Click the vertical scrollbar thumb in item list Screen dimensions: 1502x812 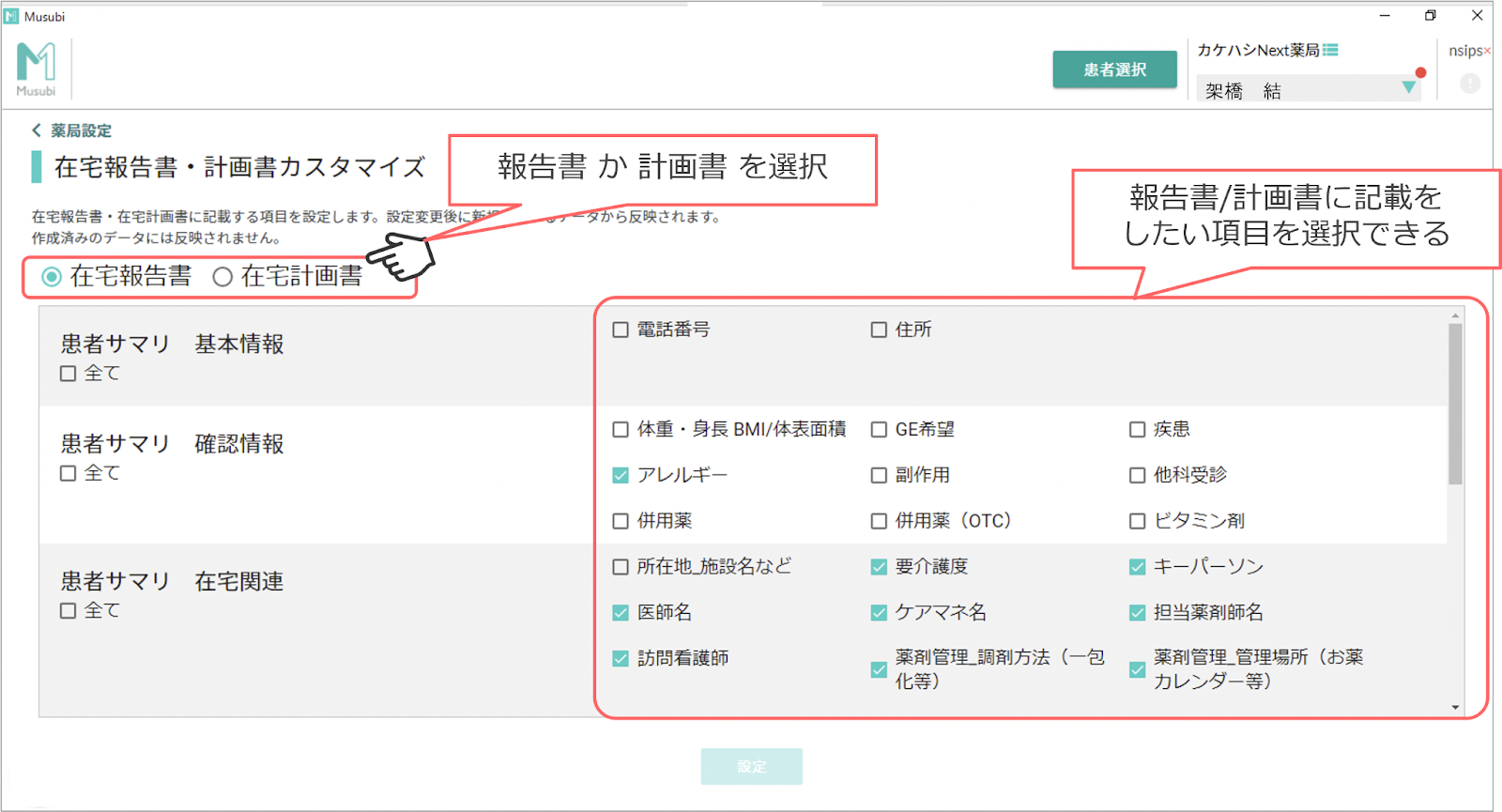[x=1455, y=404]
